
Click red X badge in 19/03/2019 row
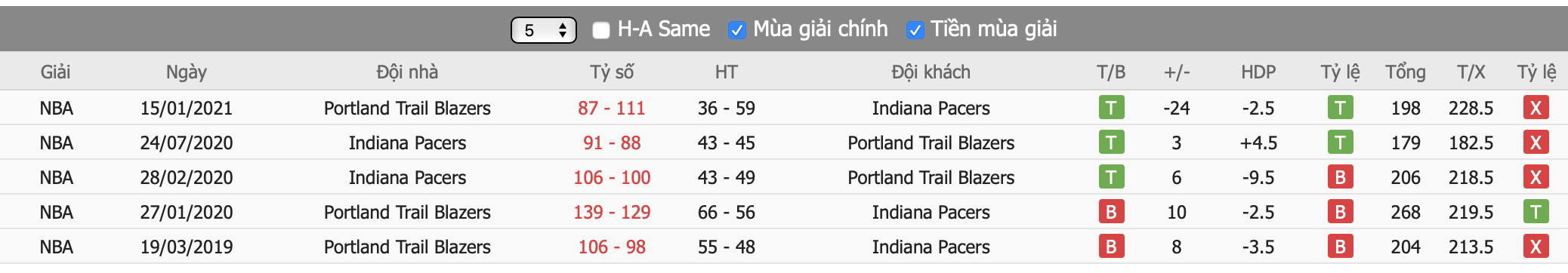pos(1536,247)
